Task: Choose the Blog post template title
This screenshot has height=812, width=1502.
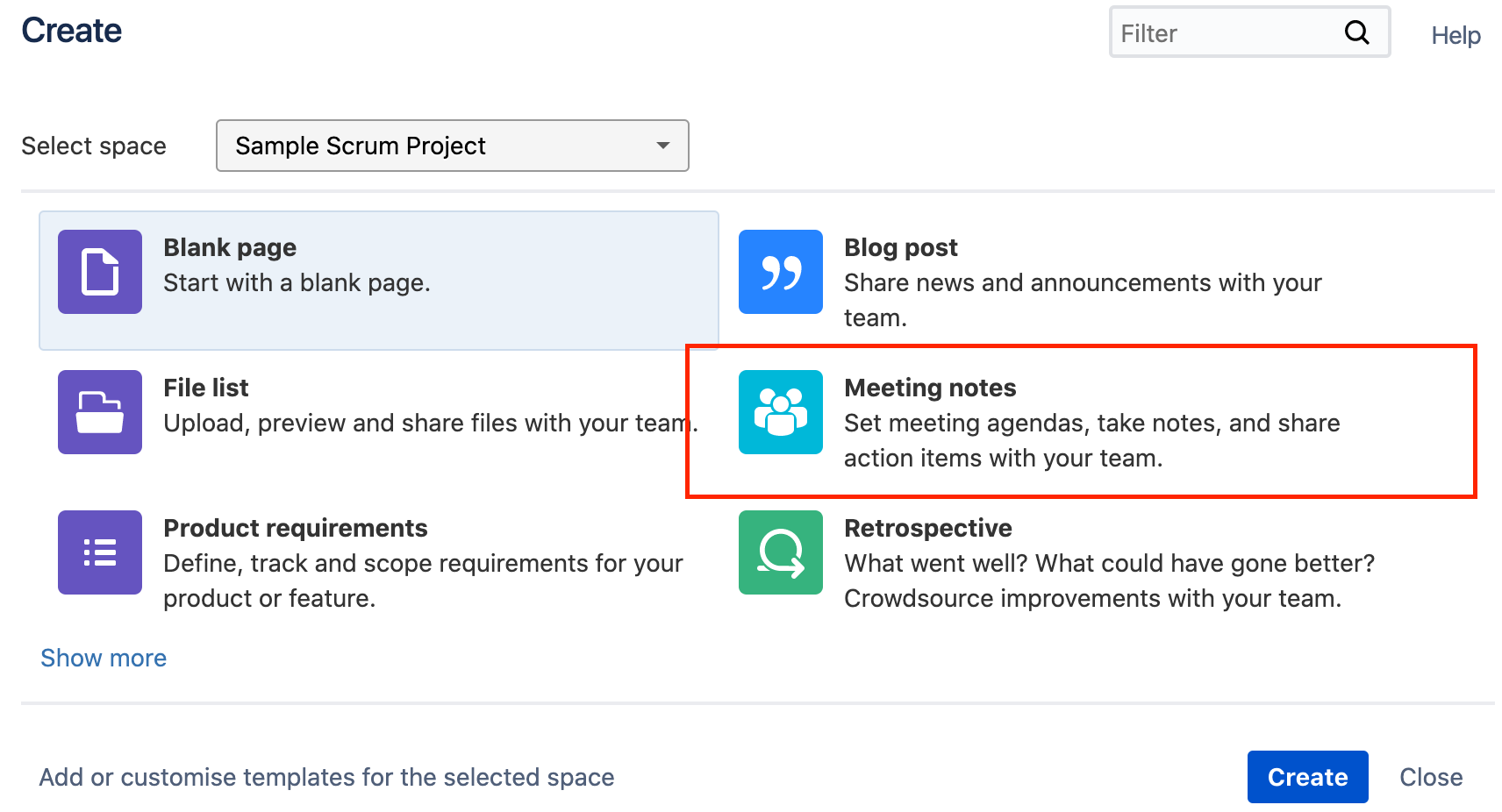Action: point(900,247)
